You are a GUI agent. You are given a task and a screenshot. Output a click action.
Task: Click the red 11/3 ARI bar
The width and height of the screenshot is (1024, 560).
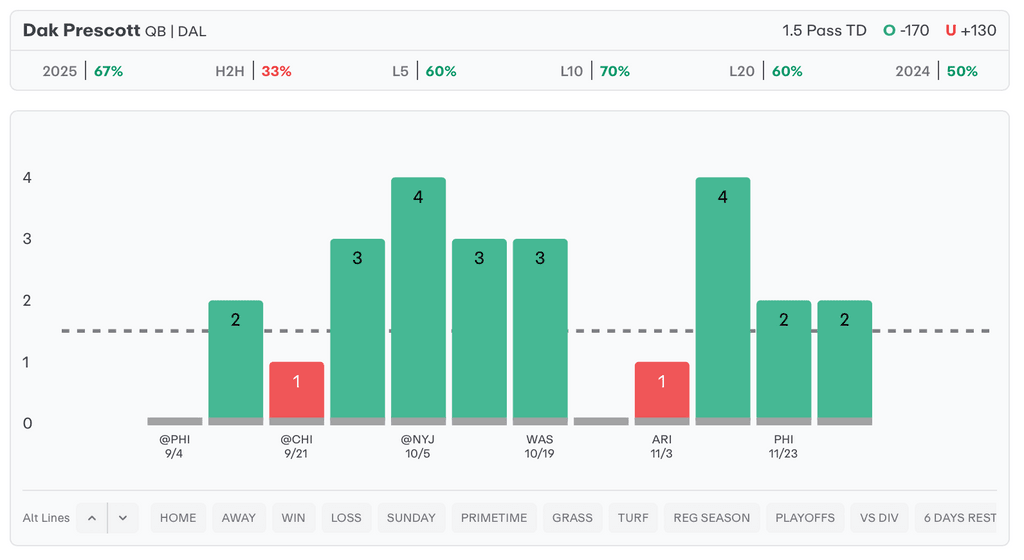click(x=662, y=390)
